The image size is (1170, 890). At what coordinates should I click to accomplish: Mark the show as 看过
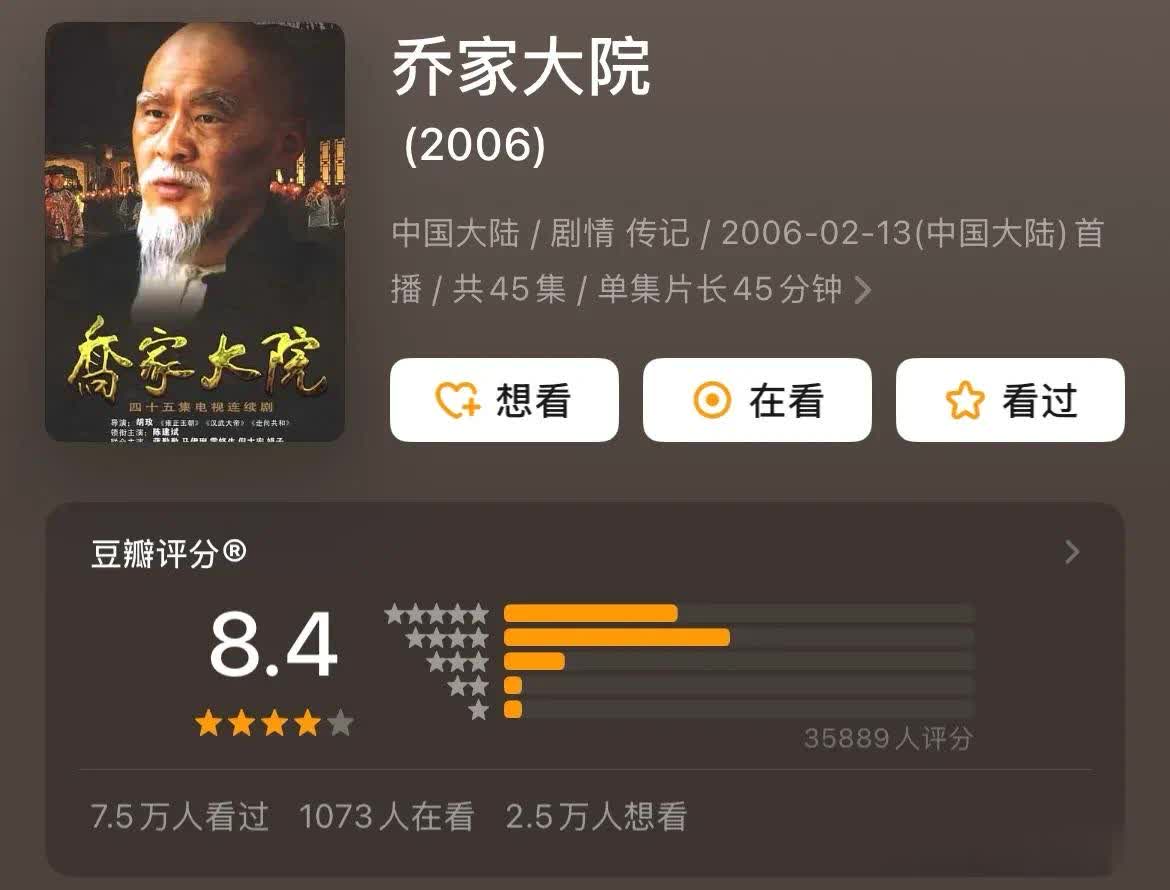click(x=1010, y=400)
